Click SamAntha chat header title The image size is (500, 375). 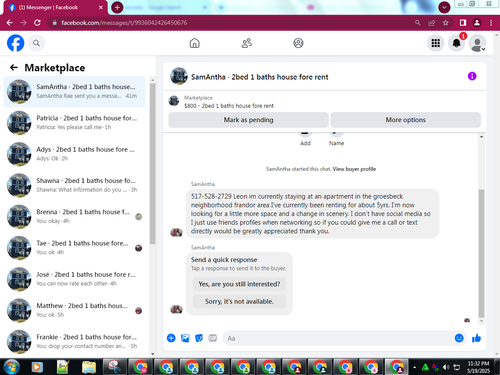[259, 77]
